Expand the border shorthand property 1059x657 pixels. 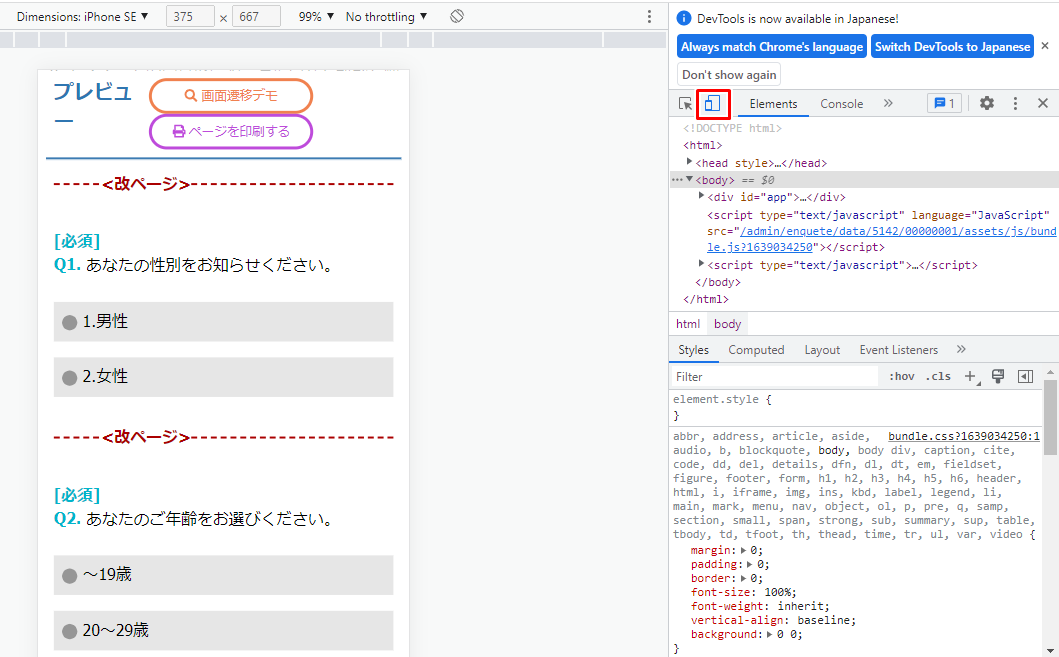tap(744, 579)
